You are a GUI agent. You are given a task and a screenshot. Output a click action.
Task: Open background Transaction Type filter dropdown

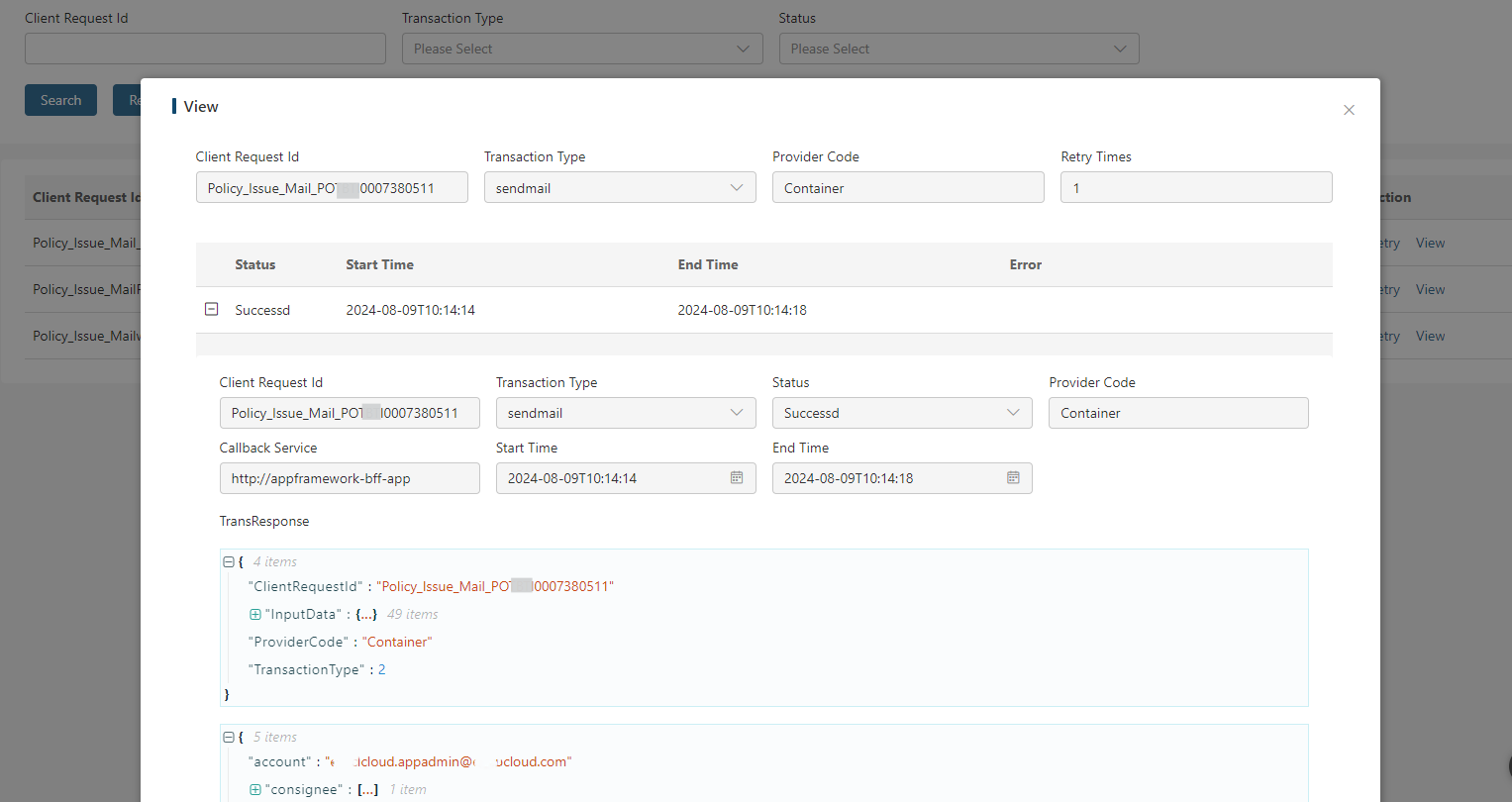pos(581,49)
